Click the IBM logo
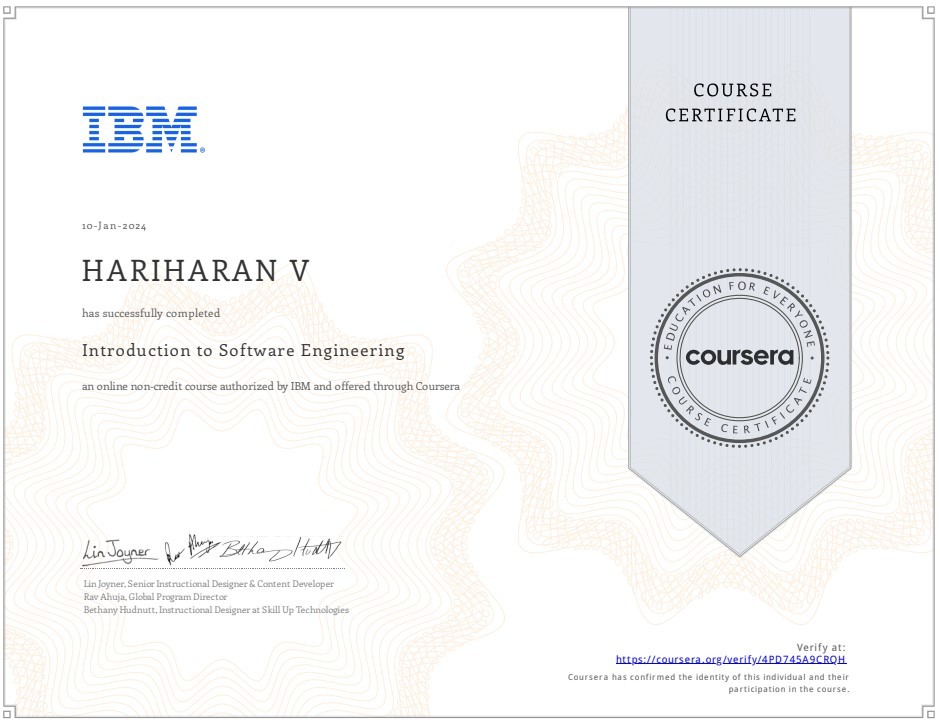This screenshot has height=722, width=940. [x=143, y=130]
